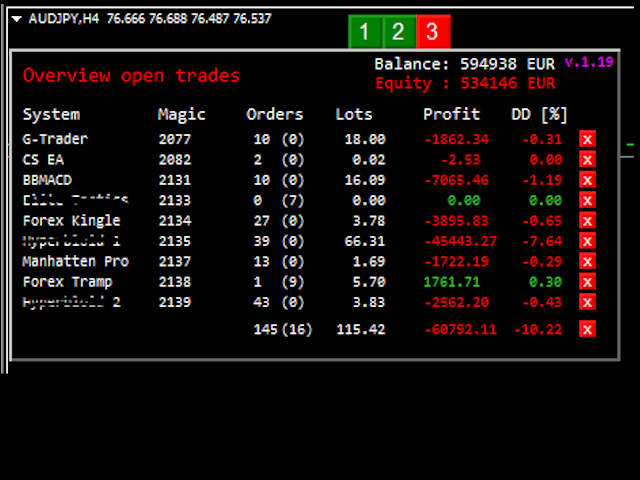The image size is (640, 480).
Task: Switch to green panel button 1
Action: 365,31
